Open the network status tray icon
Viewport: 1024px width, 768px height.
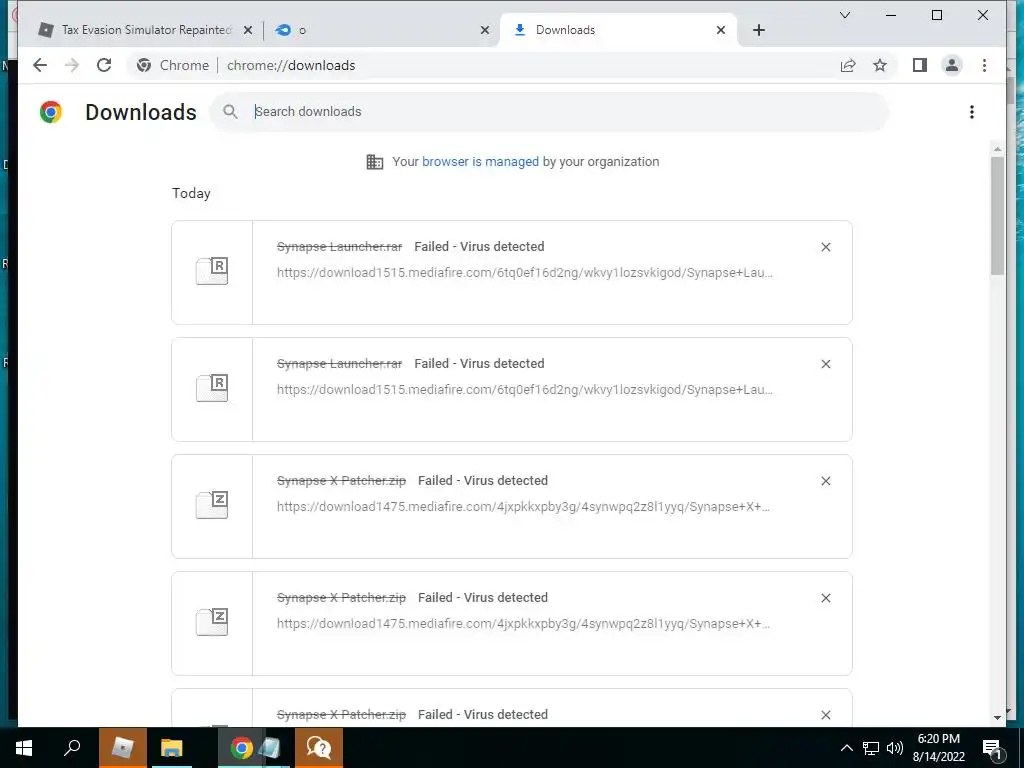tap(871, 748)
